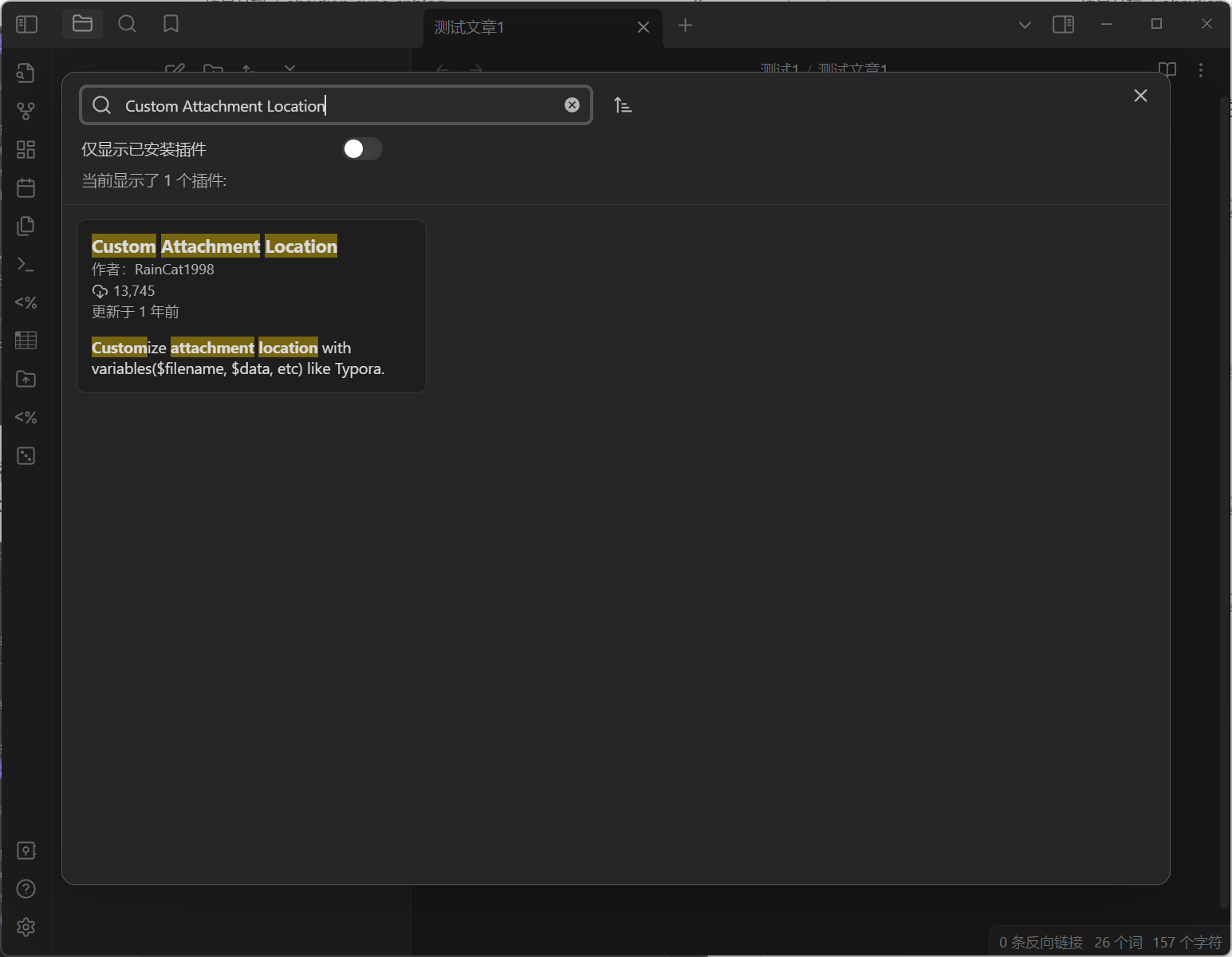Select the table icon in the left ribbon
This screenshot has height=957, width=1232.
click(26, 341)
